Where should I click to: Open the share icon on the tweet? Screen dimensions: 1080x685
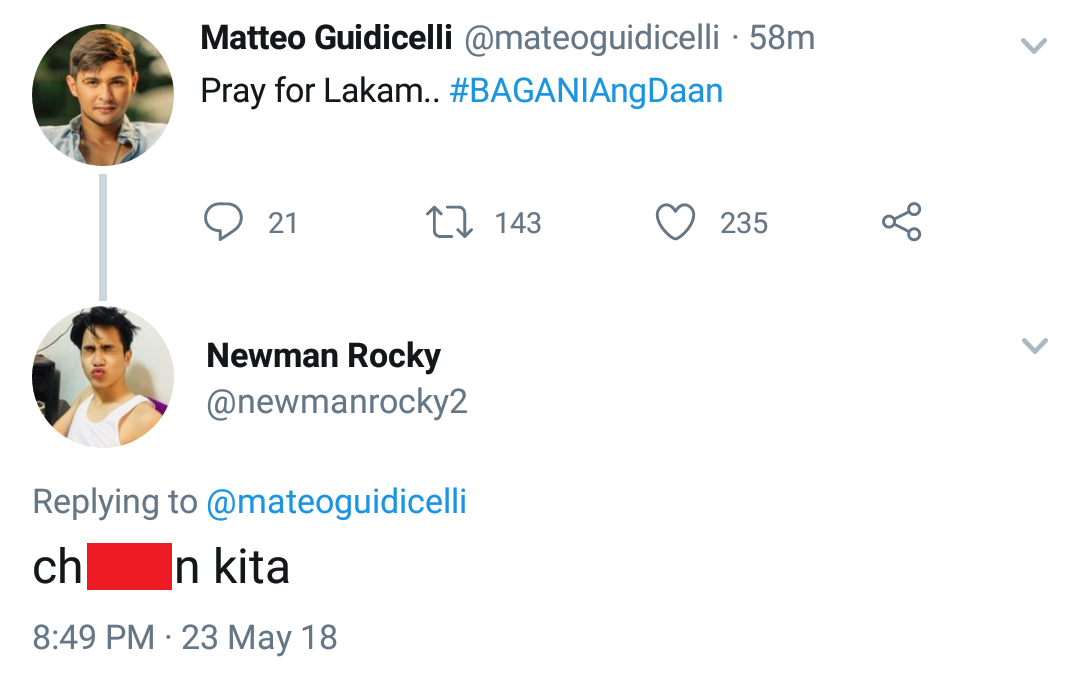click(x=901, y=222)
